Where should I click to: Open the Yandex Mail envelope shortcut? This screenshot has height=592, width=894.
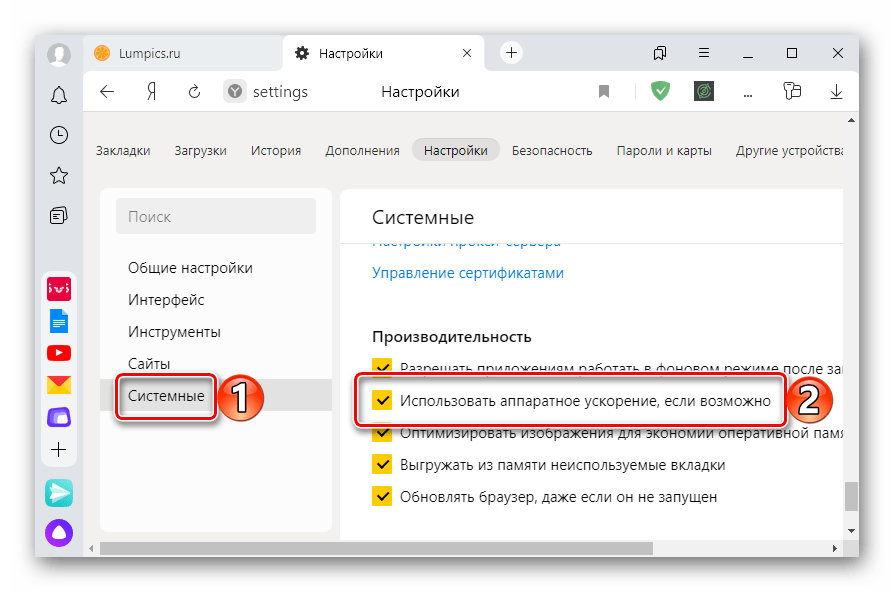tap(59, 385)
